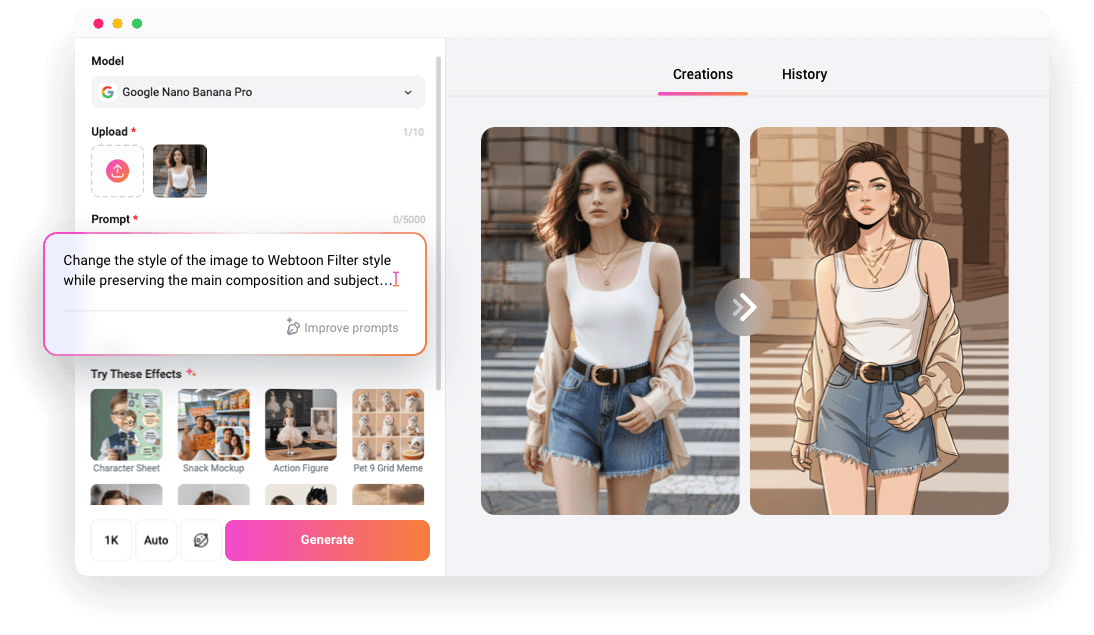
Task: Click the upload image icon button
Action: coord(117,171)
